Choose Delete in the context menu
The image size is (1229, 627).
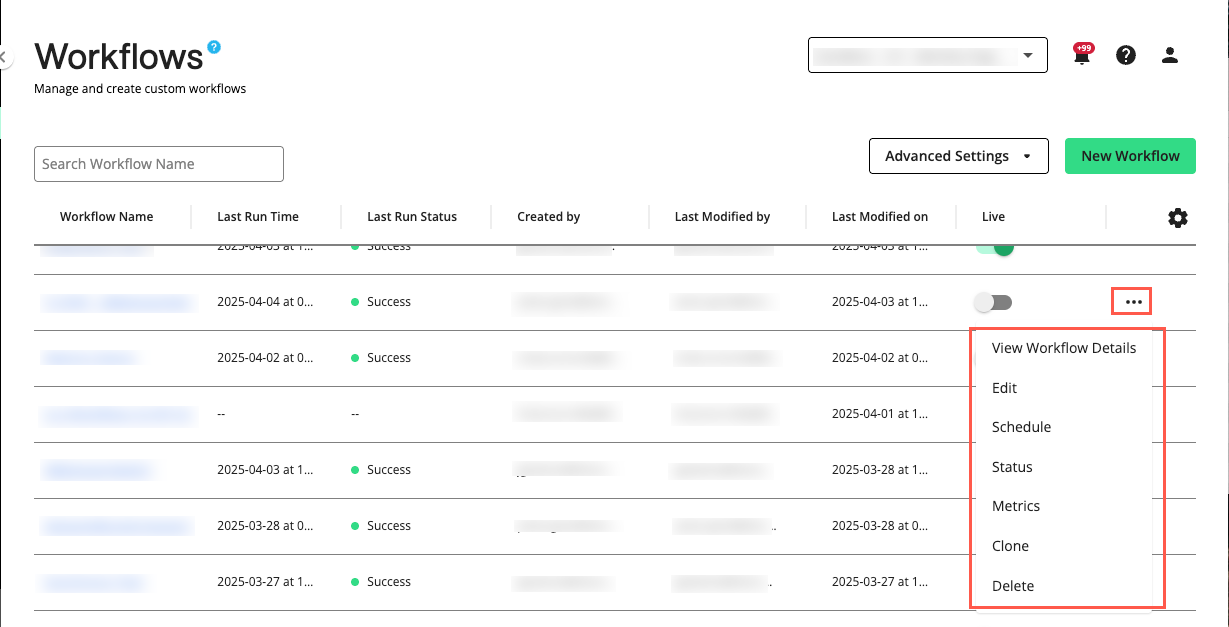1013,586
